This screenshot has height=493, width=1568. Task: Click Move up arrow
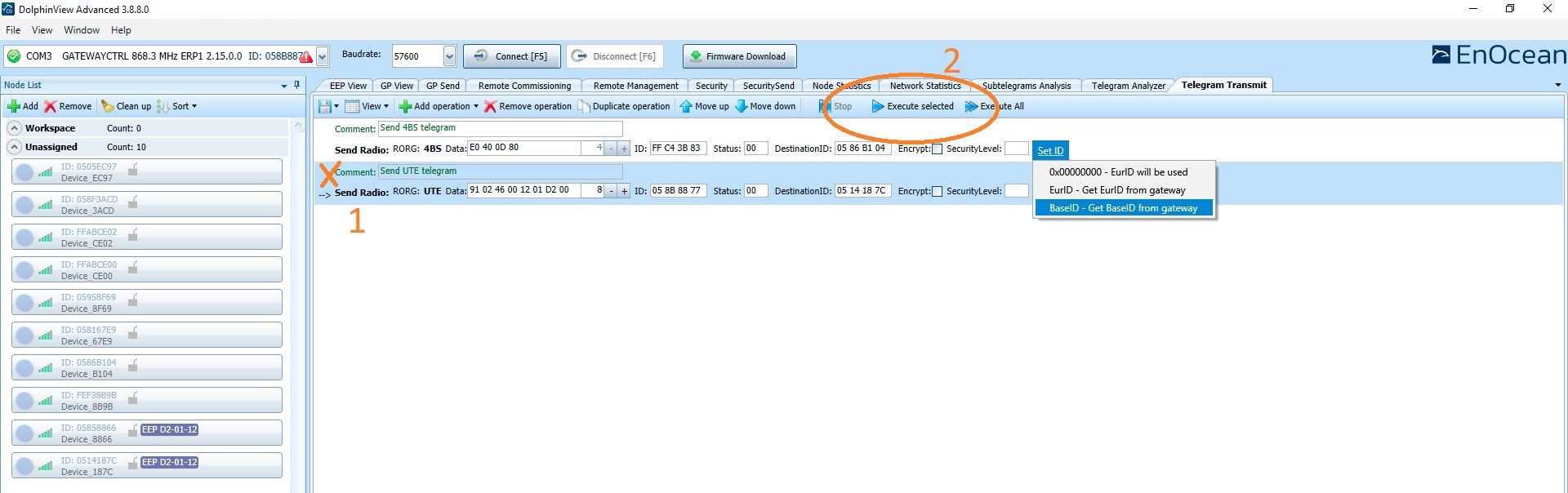pyautogui.click(x=704, y=106)
